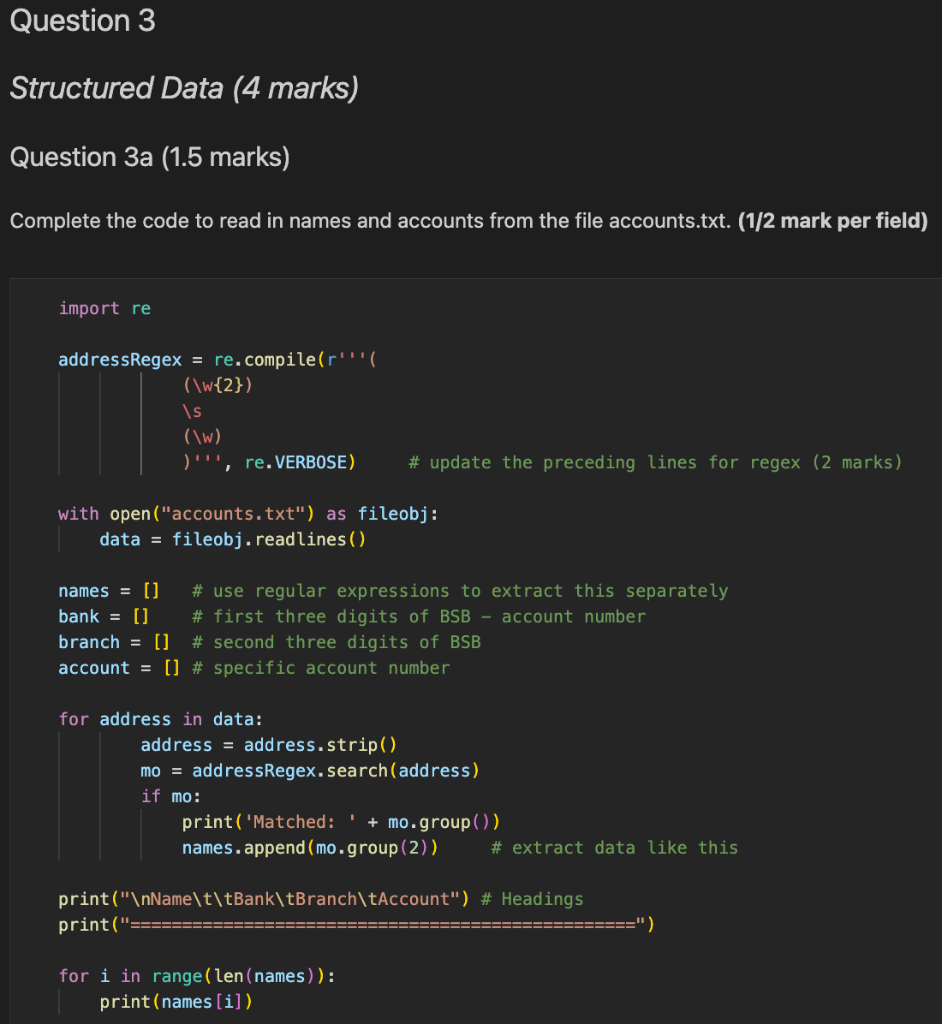Click the '\s' regex line

pos(192,411)
